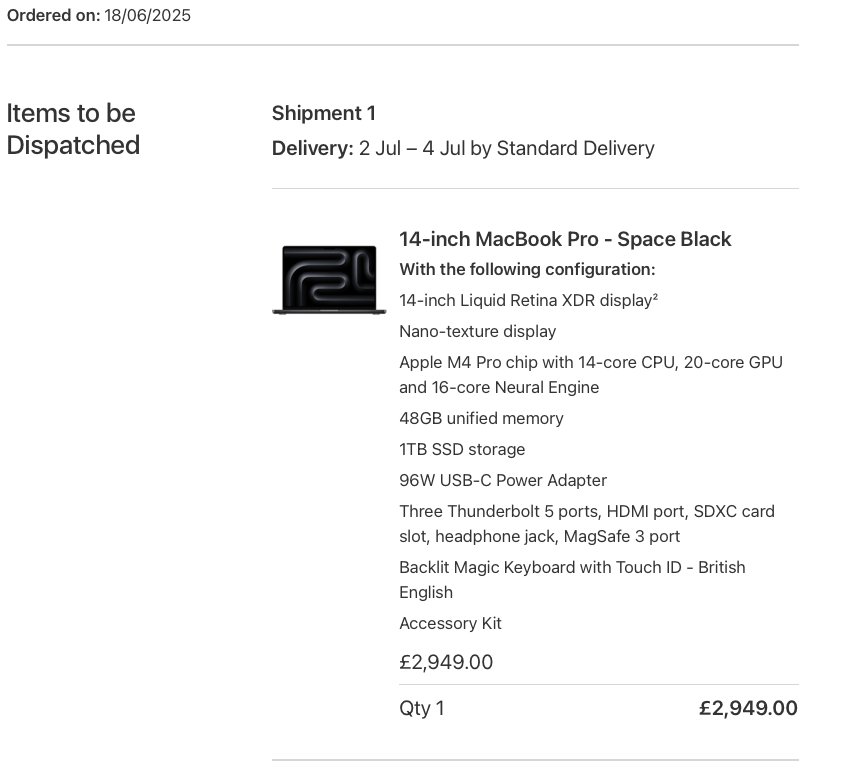
Task: Click the Apple M4 Pro chip description
Action: 590,375
